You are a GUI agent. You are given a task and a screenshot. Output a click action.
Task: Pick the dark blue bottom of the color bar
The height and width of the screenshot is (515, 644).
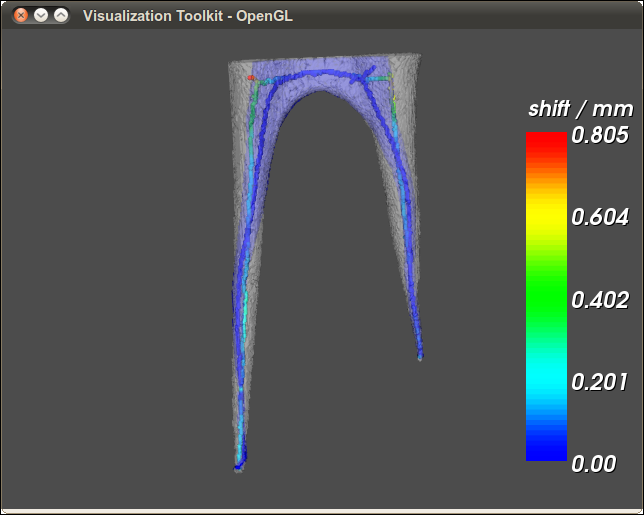[x=546, y=448]
